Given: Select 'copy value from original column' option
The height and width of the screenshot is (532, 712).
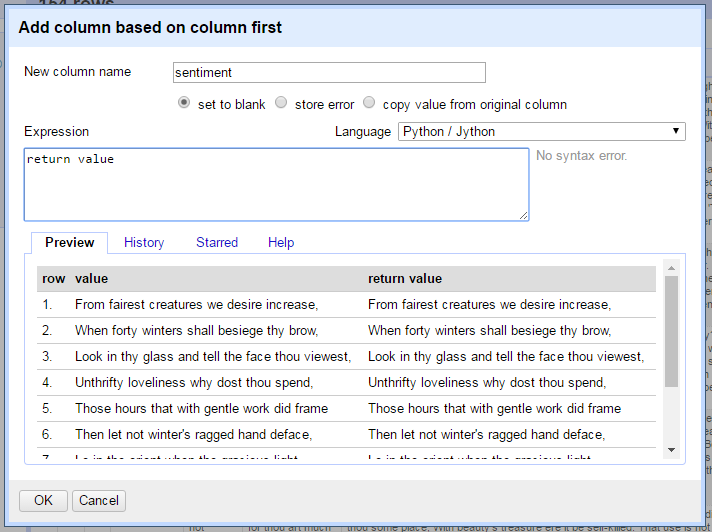Looking at the screenshot, I should pyautogui.click(x=370, y=103).
